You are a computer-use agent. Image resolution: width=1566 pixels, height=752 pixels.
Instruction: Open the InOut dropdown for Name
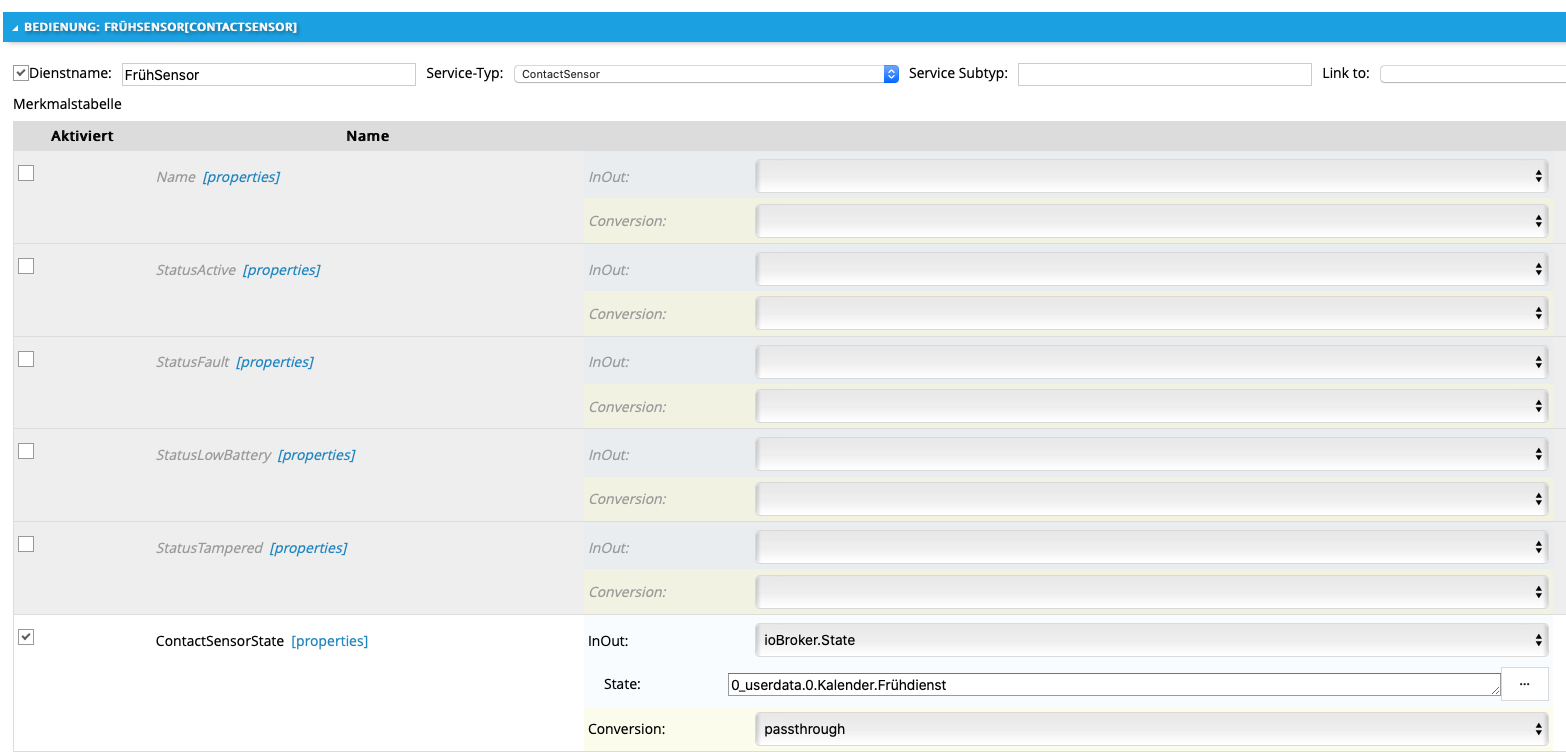click(x=1151, y=176)
